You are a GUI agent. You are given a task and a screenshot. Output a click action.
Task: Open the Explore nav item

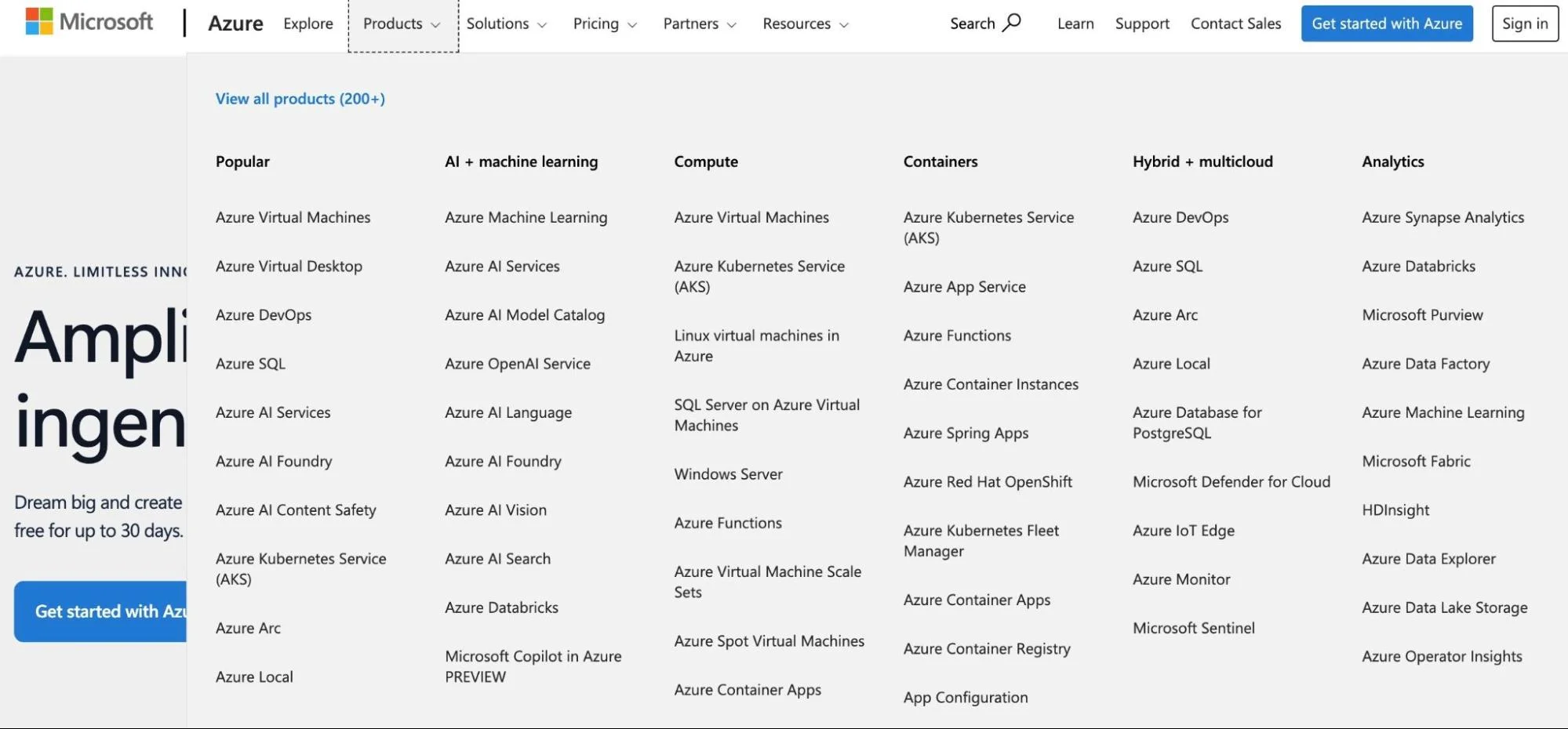point(308,24)
